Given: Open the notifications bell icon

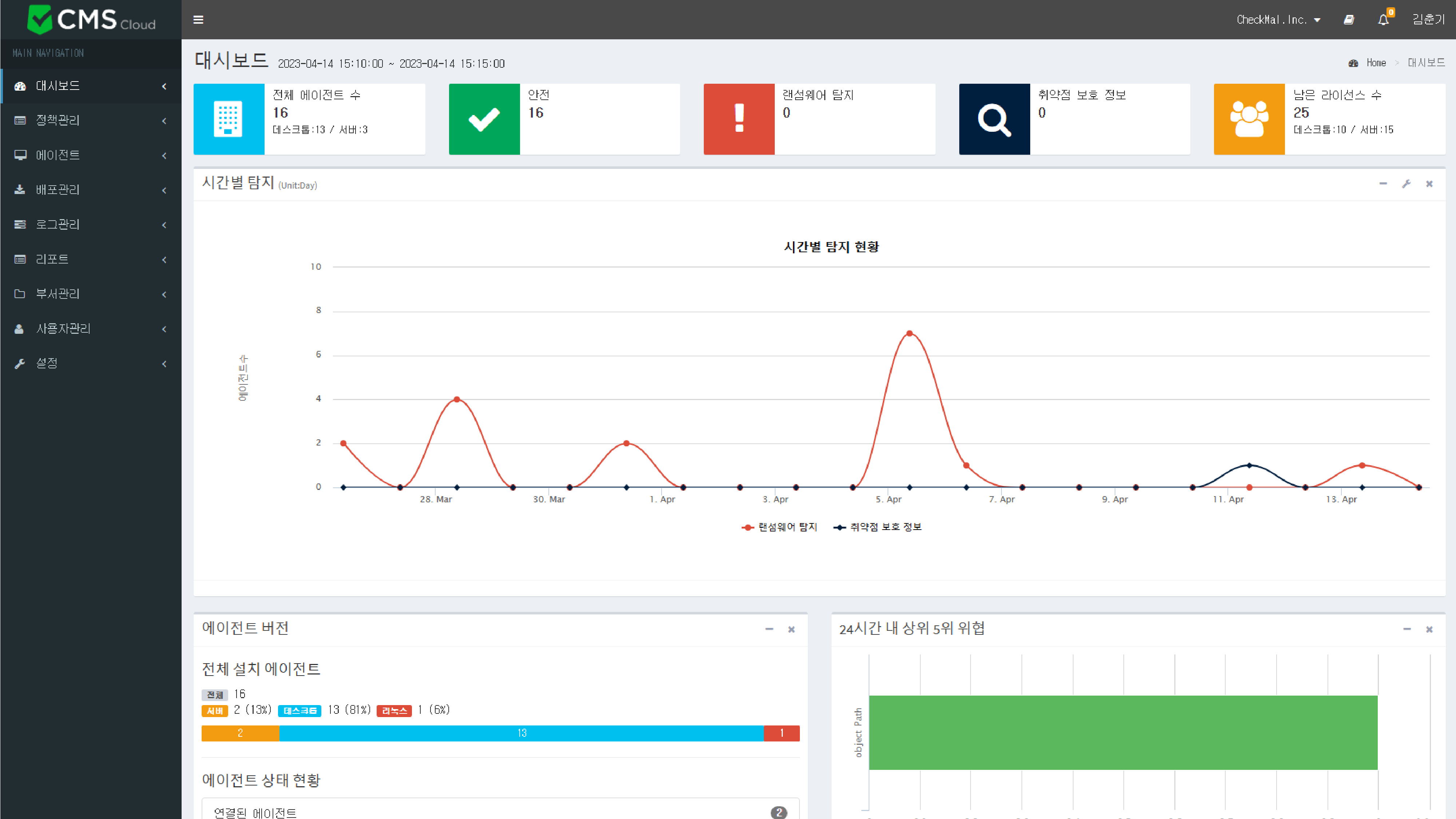Looking at the screenshot, I should coord(1383,20).
